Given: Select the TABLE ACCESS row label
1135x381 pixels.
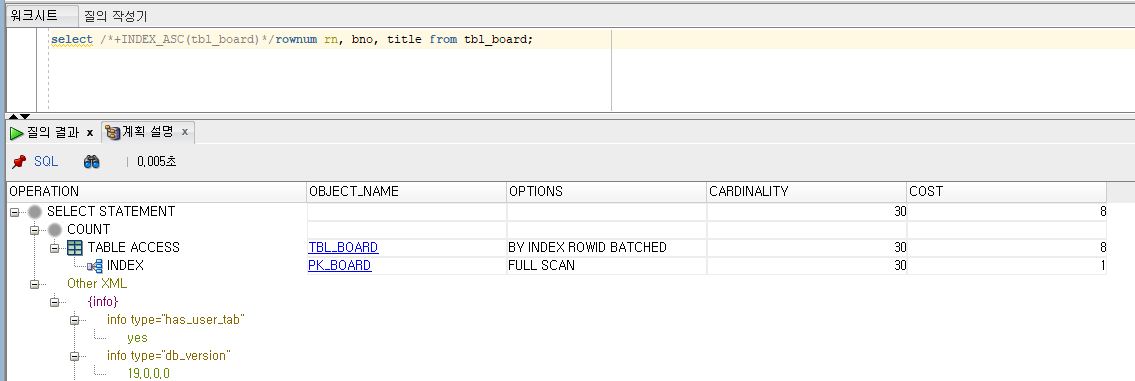Looking at the screenshot, I should (x=133, y=248).
